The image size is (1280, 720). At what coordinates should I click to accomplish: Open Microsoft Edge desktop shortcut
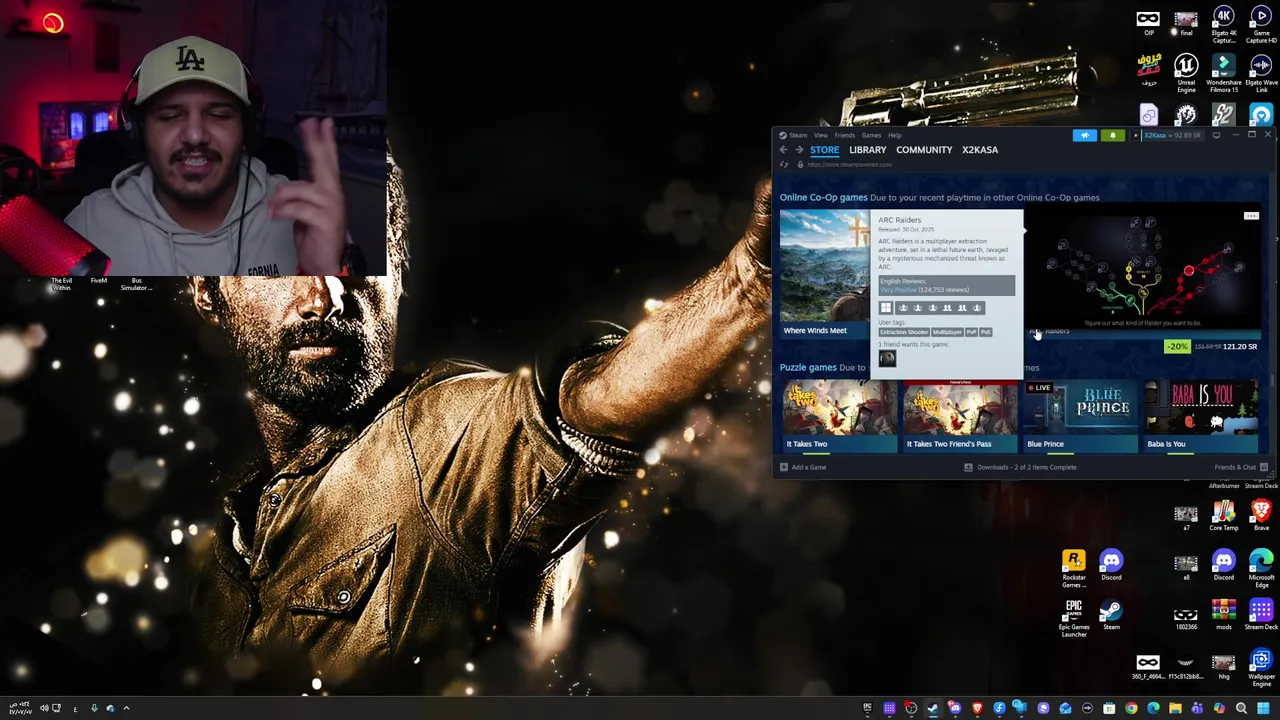(1261, 568)
